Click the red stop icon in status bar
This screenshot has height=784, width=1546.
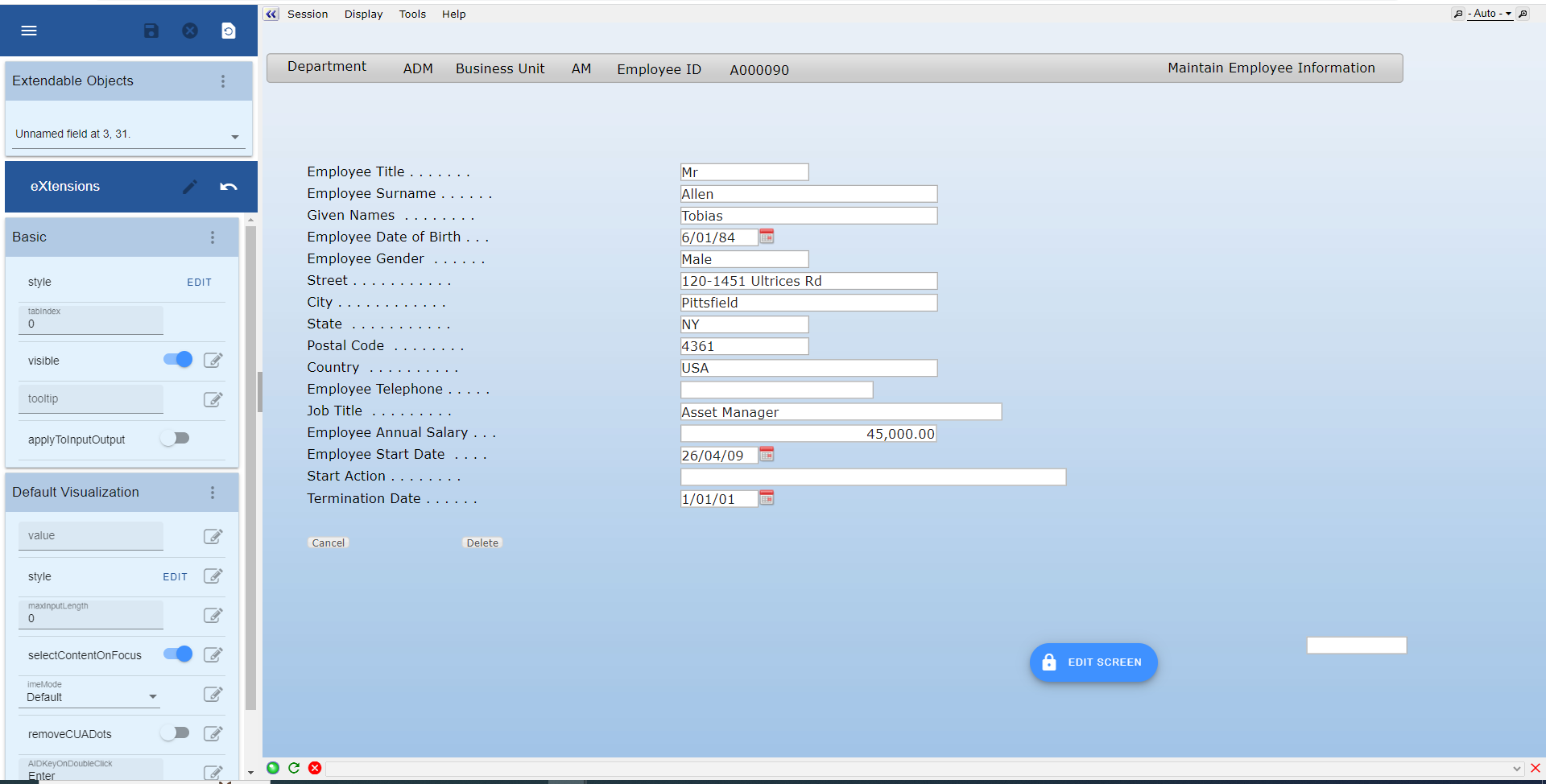pyautogui.click(x=315, y=768)
